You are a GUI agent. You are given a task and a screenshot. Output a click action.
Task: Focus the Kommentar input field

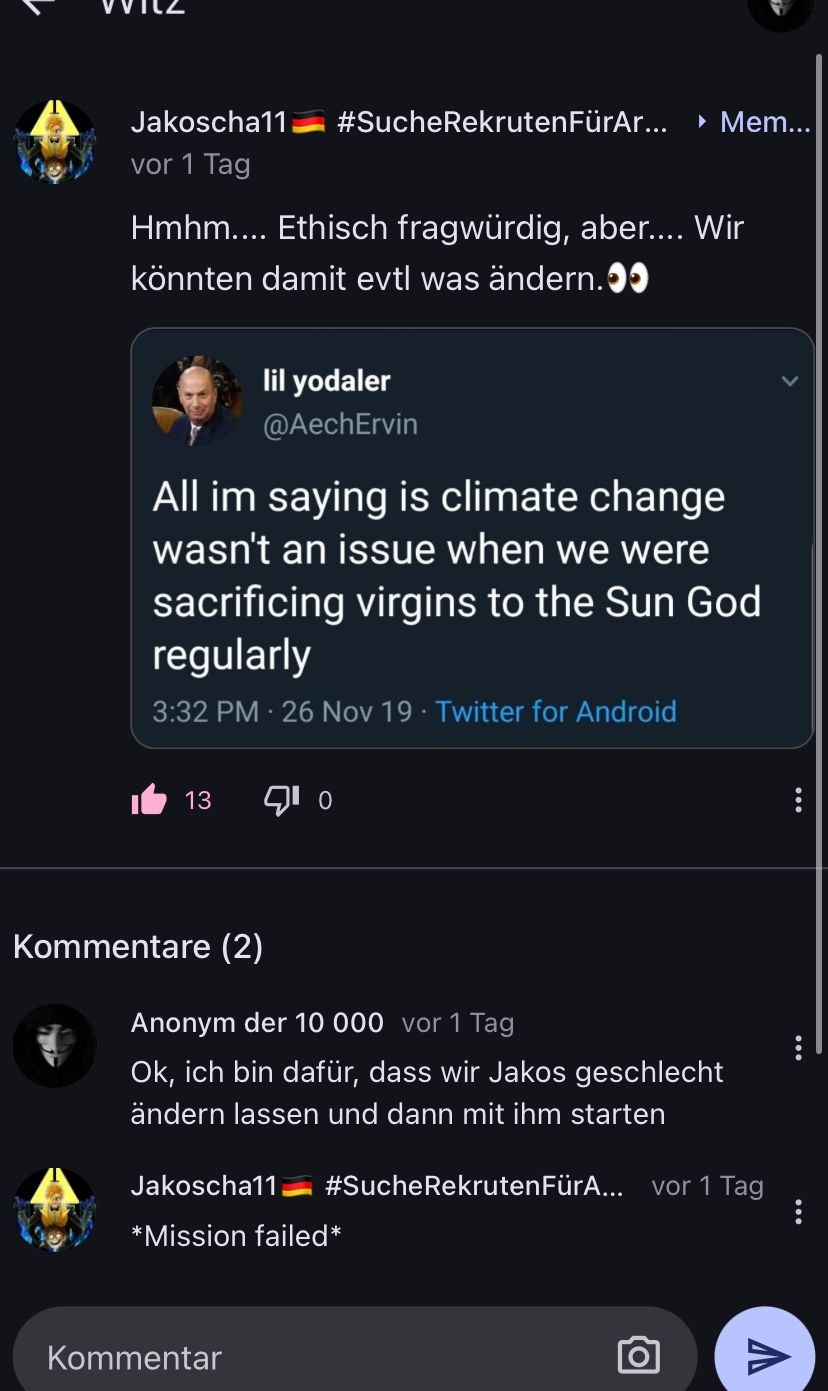[320, 1357]
